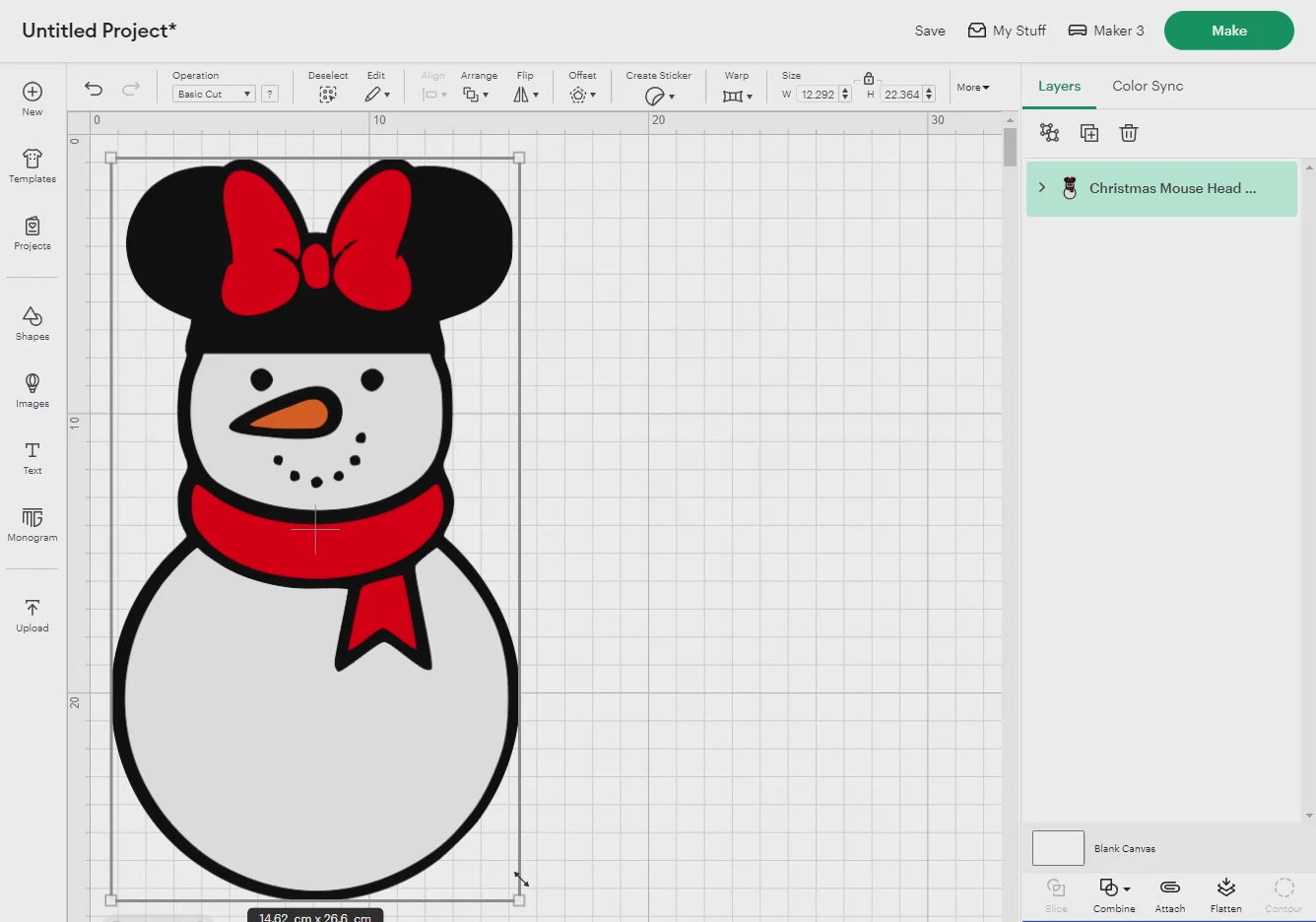Viewport: 1316px width, 922px height.
Task: Toggle the size aspect ratio lock
Action: [869, 78]
